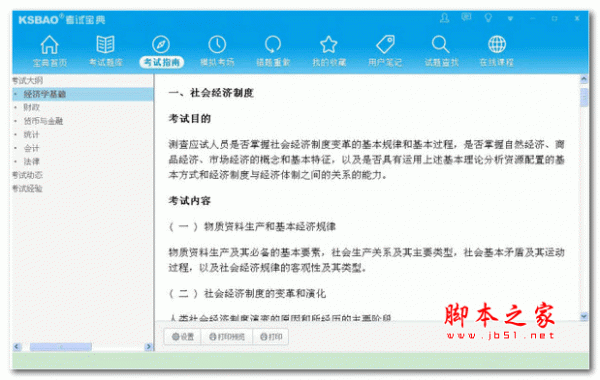
Task: Click the sidebar scroll left arrow
Action: coord(17,347)
